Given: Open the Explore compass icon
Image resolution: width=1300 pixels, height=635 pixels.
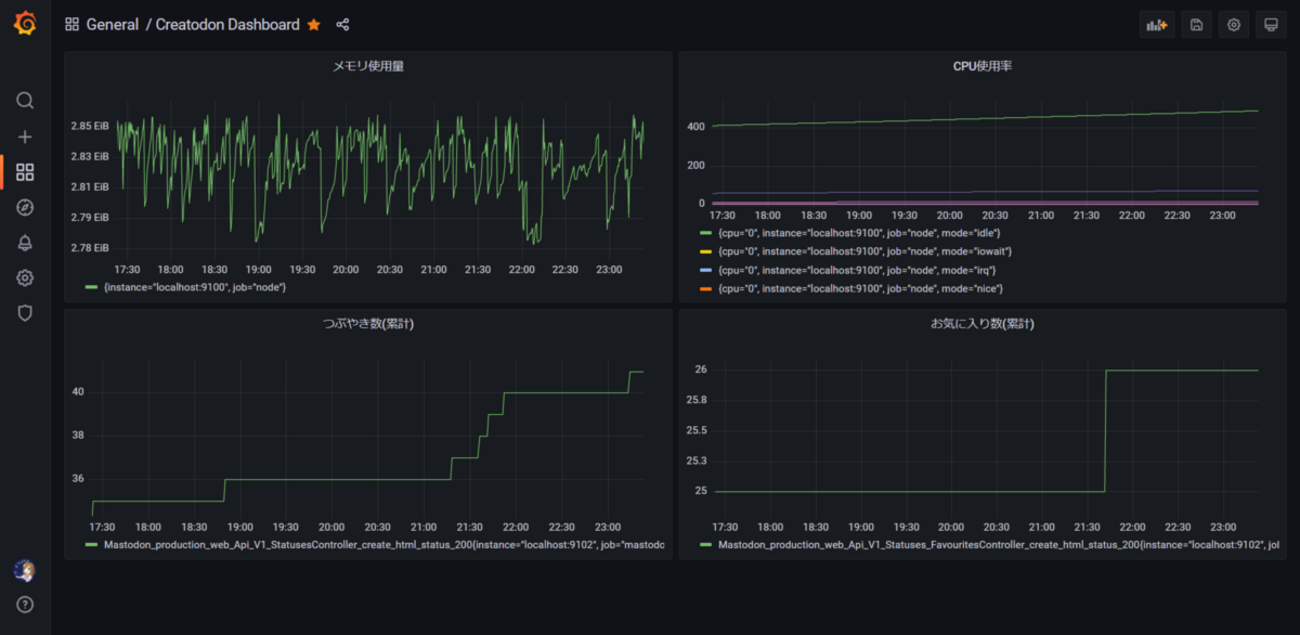Looking at the screenshot, I should pyautogui.click(x=25, y=208).
